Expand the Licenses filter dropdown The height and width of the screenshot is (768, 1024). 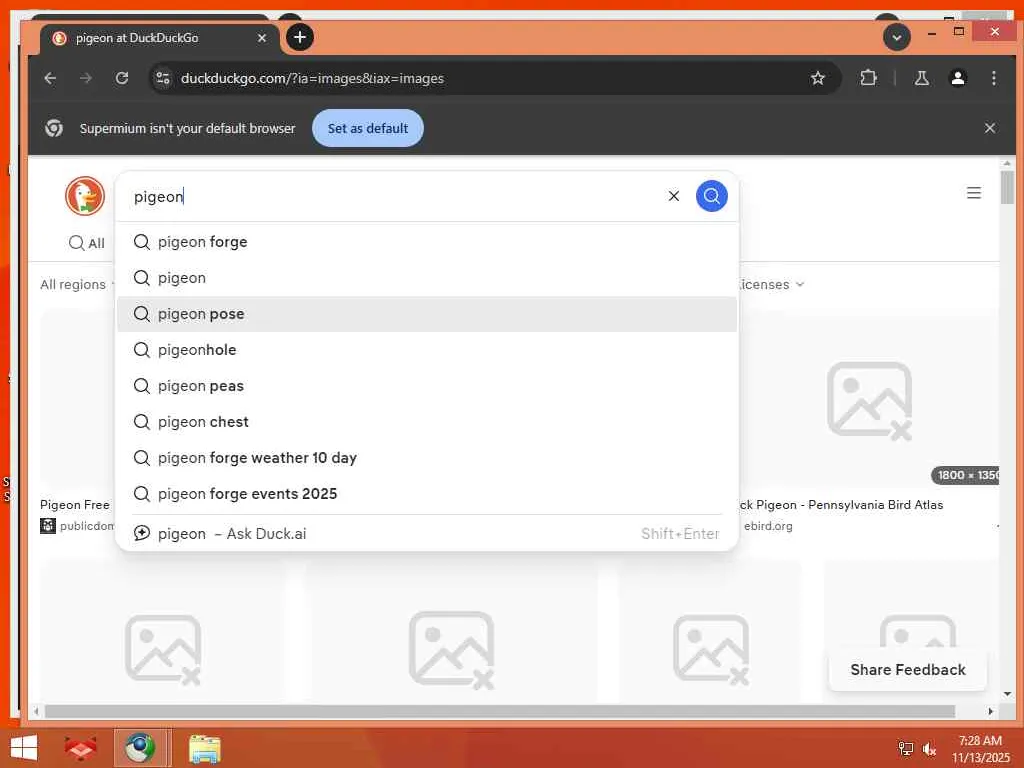[x=771, y=285]
